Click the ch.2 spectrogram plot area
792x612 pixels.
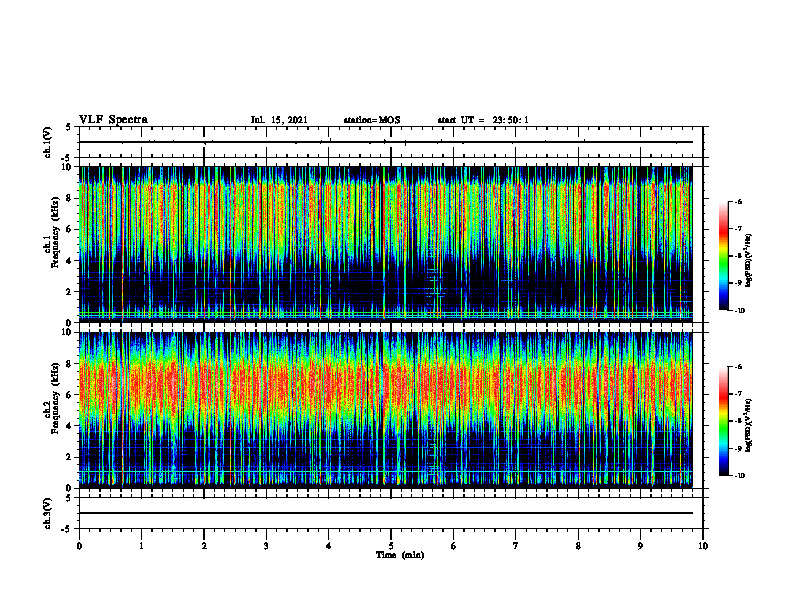[x=386, y=410]
